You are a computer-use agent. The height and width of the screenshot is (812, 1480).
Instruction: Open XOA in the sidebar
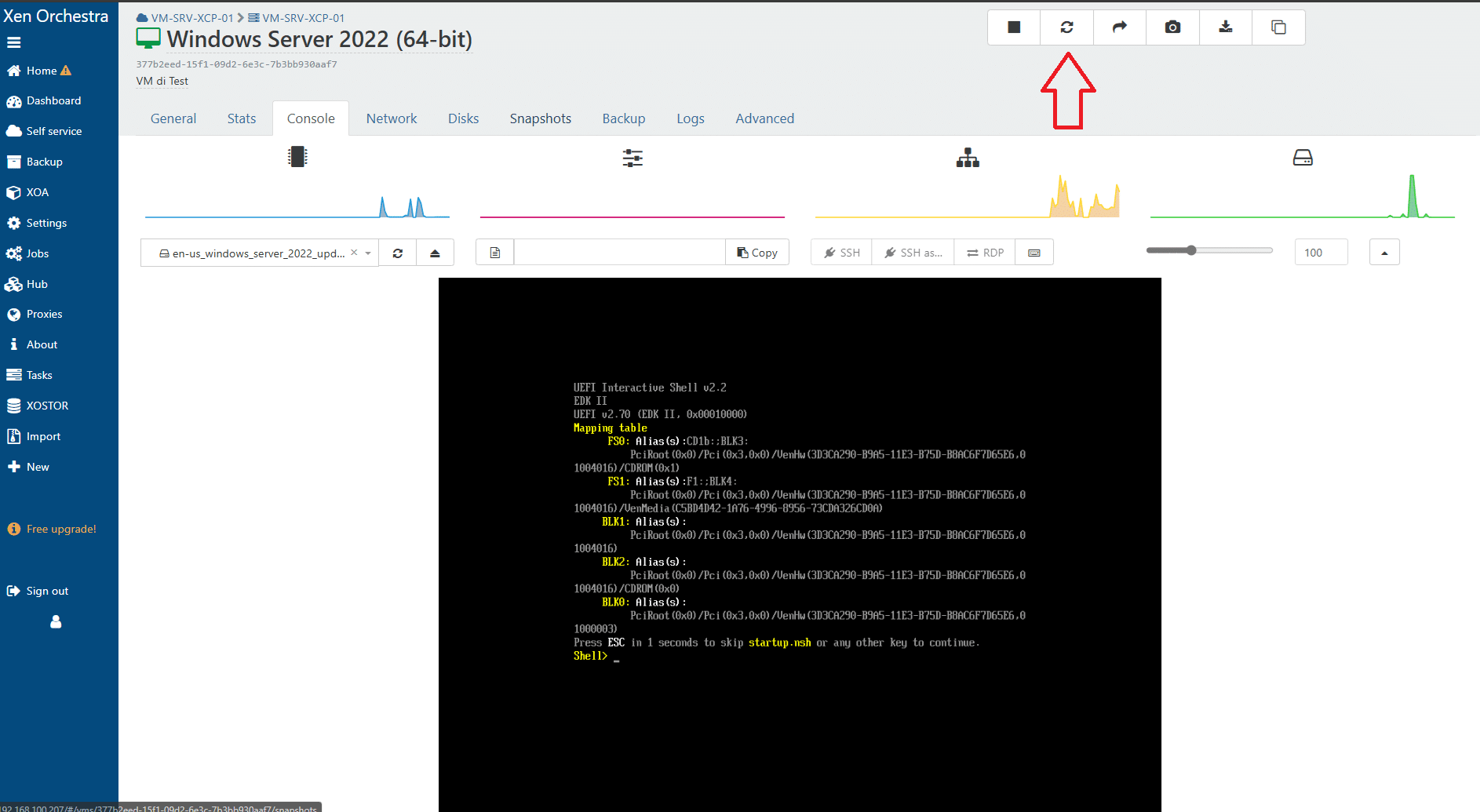coord(27,192)
